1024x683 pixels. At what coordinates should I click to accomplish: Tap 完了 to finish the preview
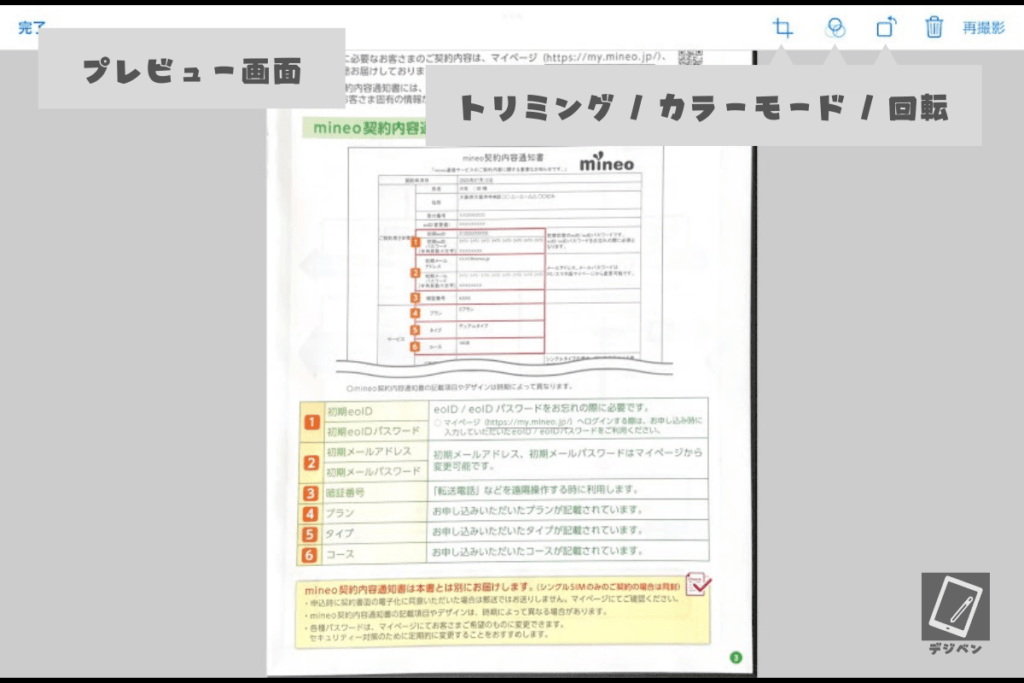click(x=32, y=28)
